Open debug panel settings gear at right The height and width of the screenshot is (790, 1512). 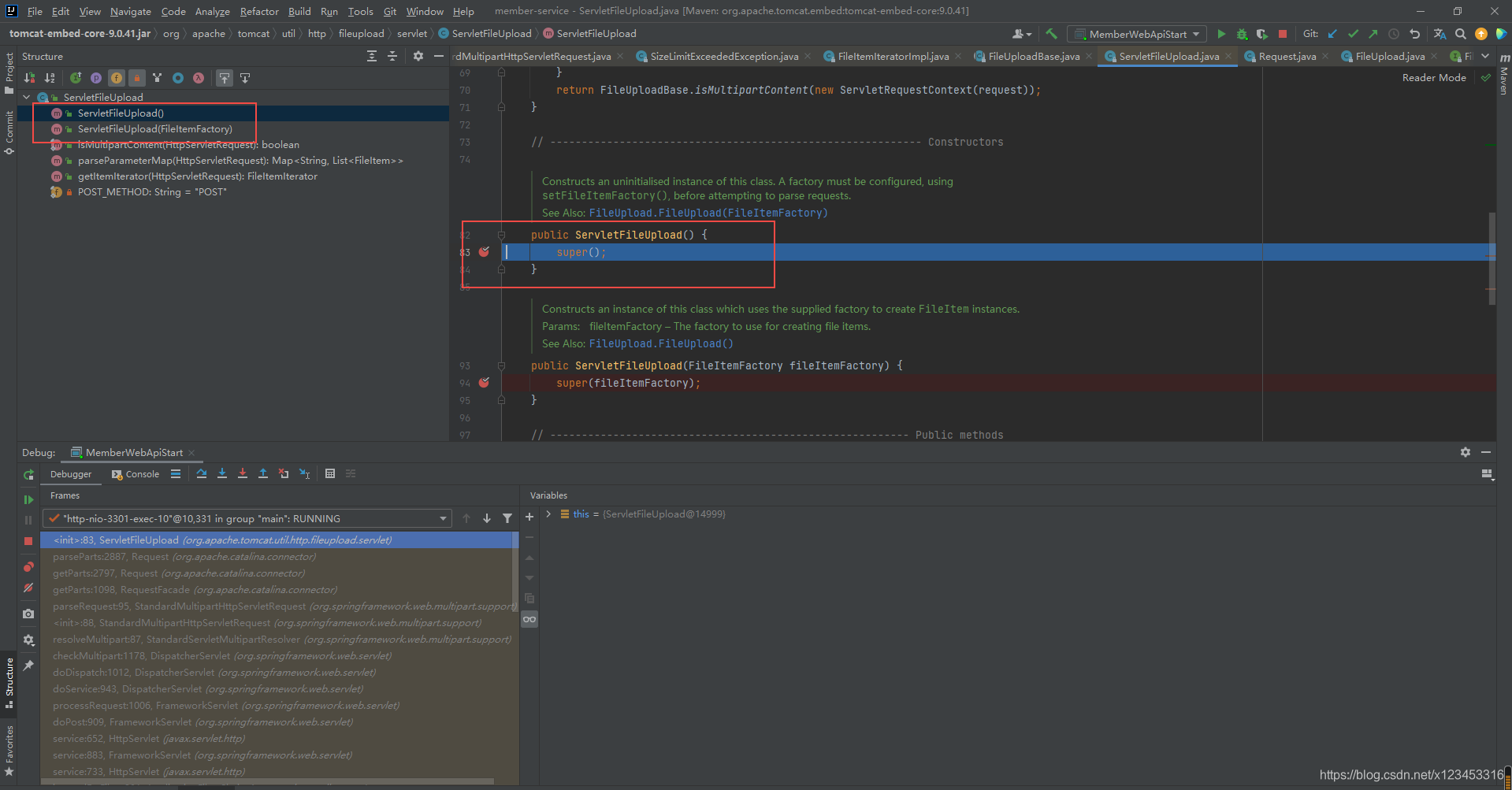coord(1466,452)
